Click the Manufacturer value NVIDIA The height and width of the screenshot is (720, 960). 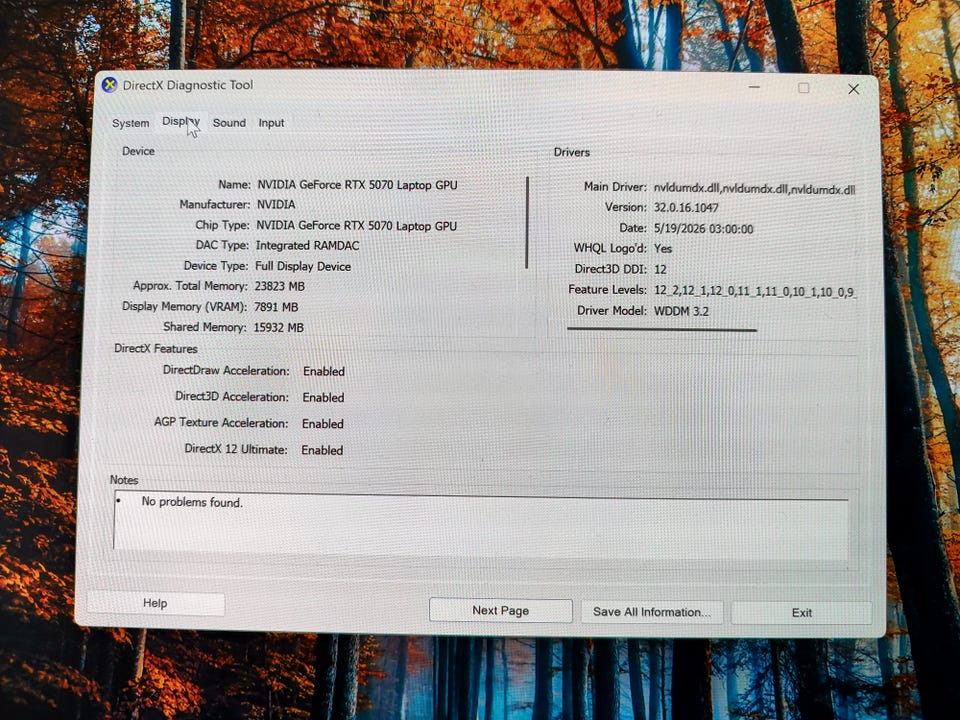click(276, 204)
